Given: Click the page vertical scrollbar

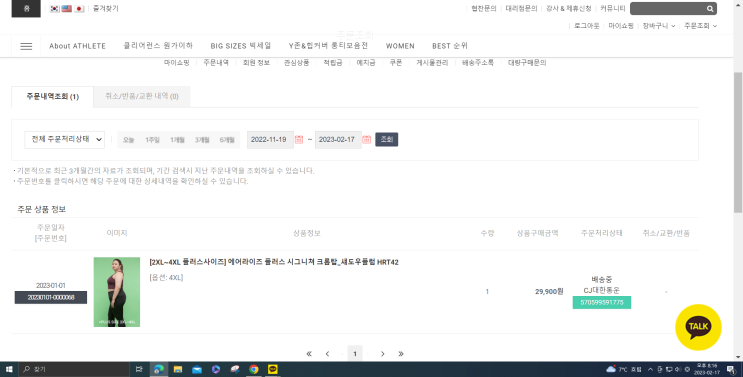Looking at the screenshot, I should click(738, 142).
